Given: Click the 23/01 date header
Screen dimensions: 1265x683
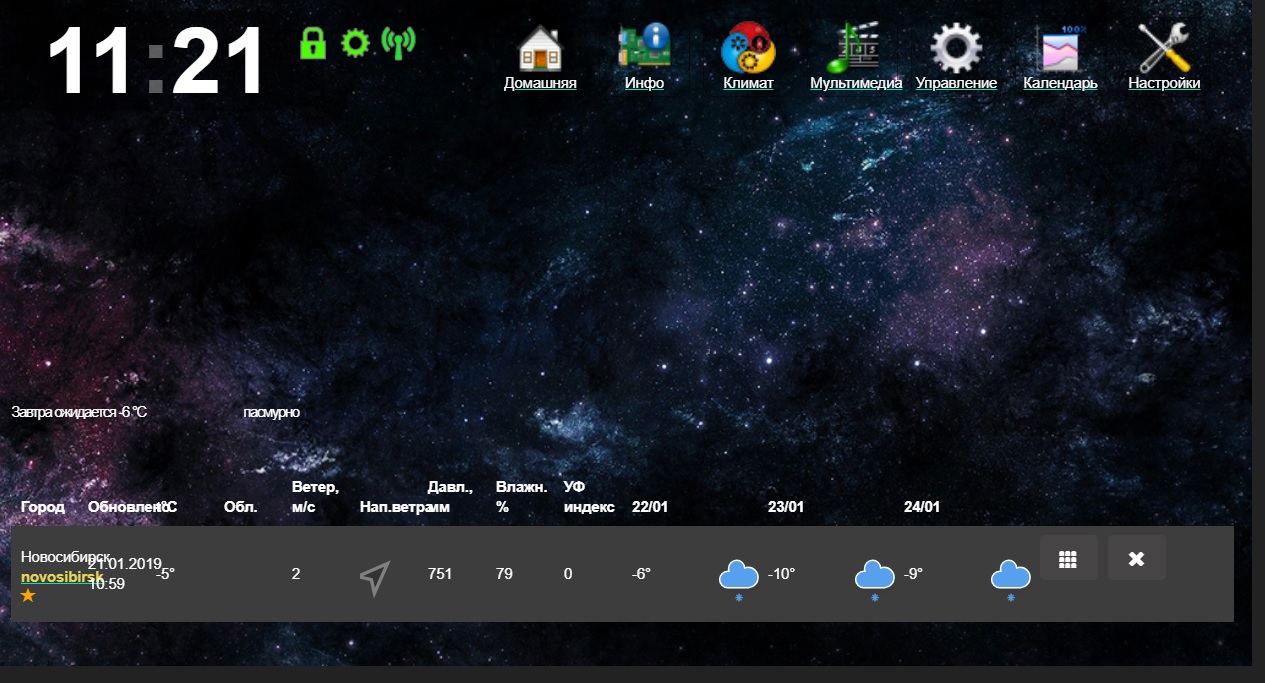Looking at the screenshot, I should tap(786, 507).
